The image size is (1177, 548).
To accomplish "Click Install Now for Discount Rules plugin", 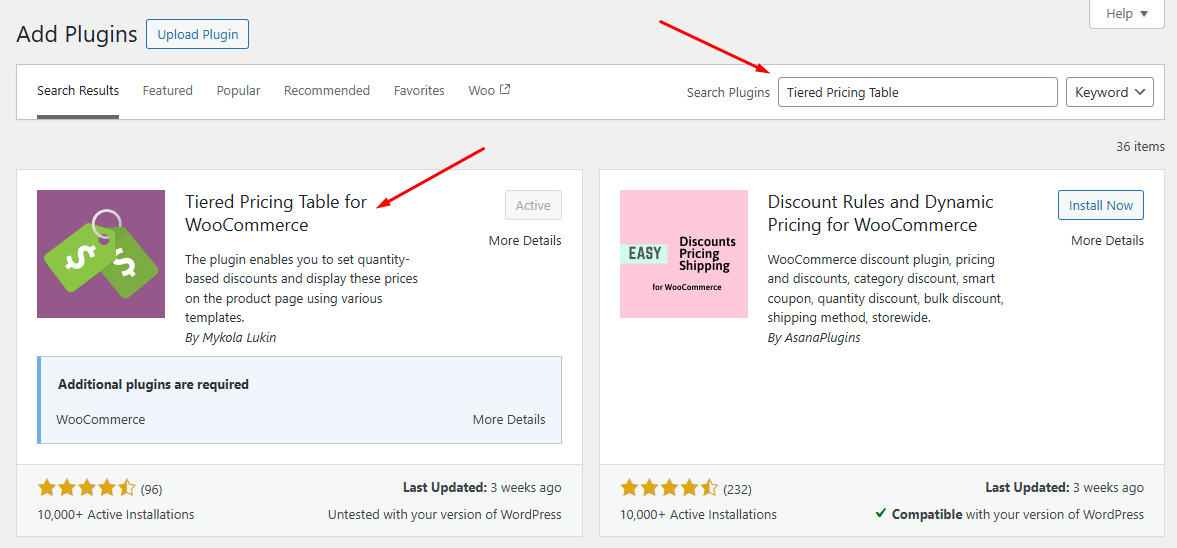I will (x=1100, y=206).
